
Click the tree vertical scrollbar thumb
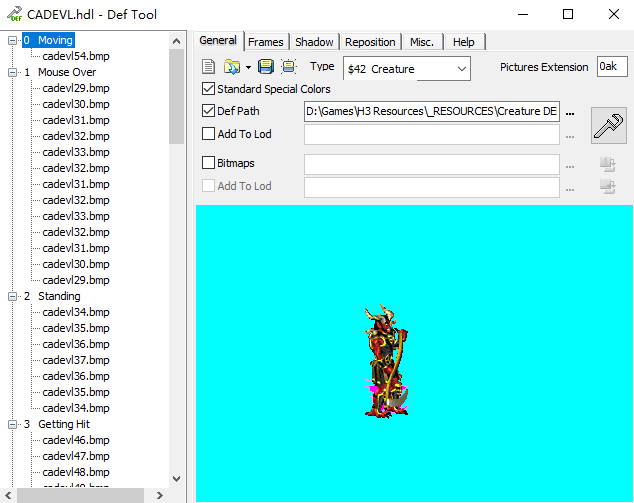(x=176, y=96)
